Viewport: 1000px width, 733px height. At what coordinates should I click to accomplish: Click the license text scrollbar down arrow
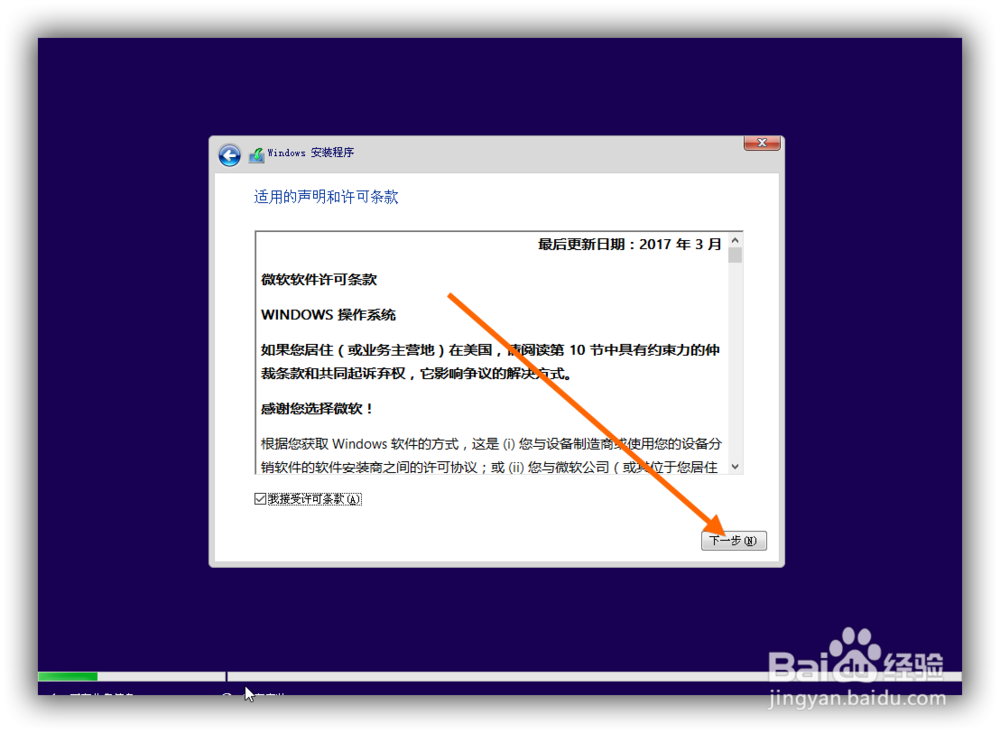click(x=735, y=466)
